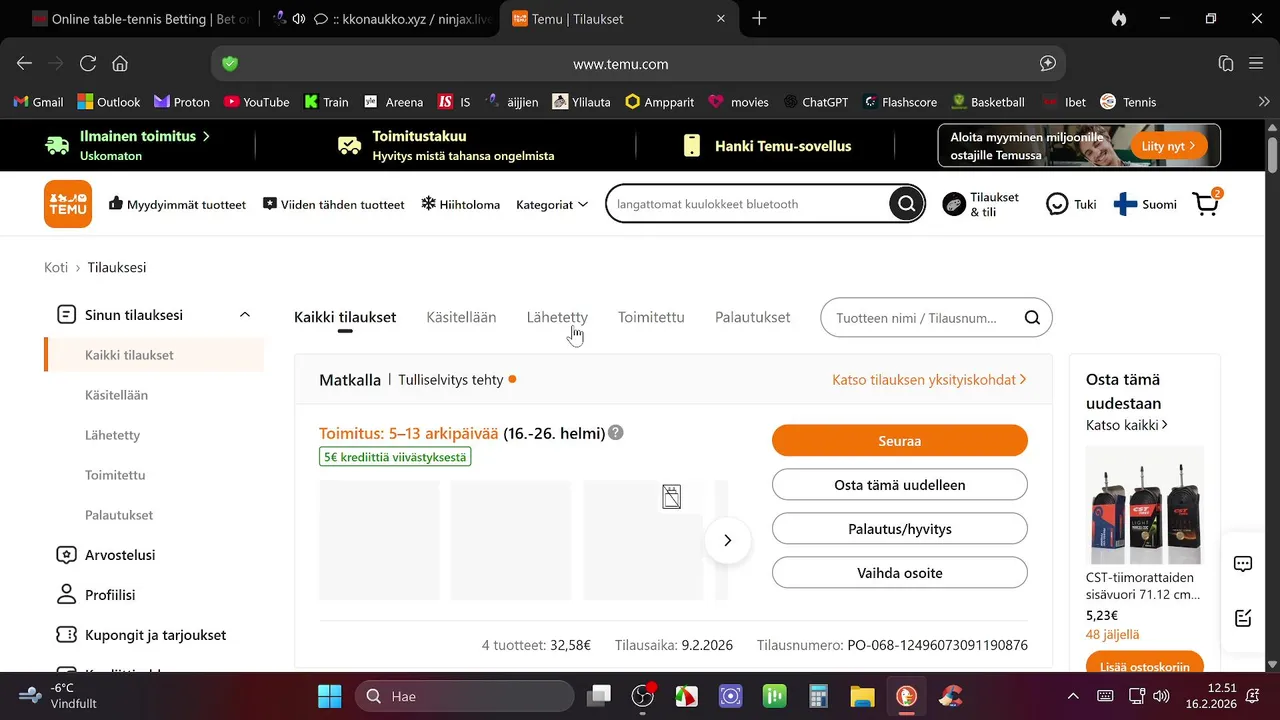Switch to the Toimitettu tab

(x=651, y=317)
